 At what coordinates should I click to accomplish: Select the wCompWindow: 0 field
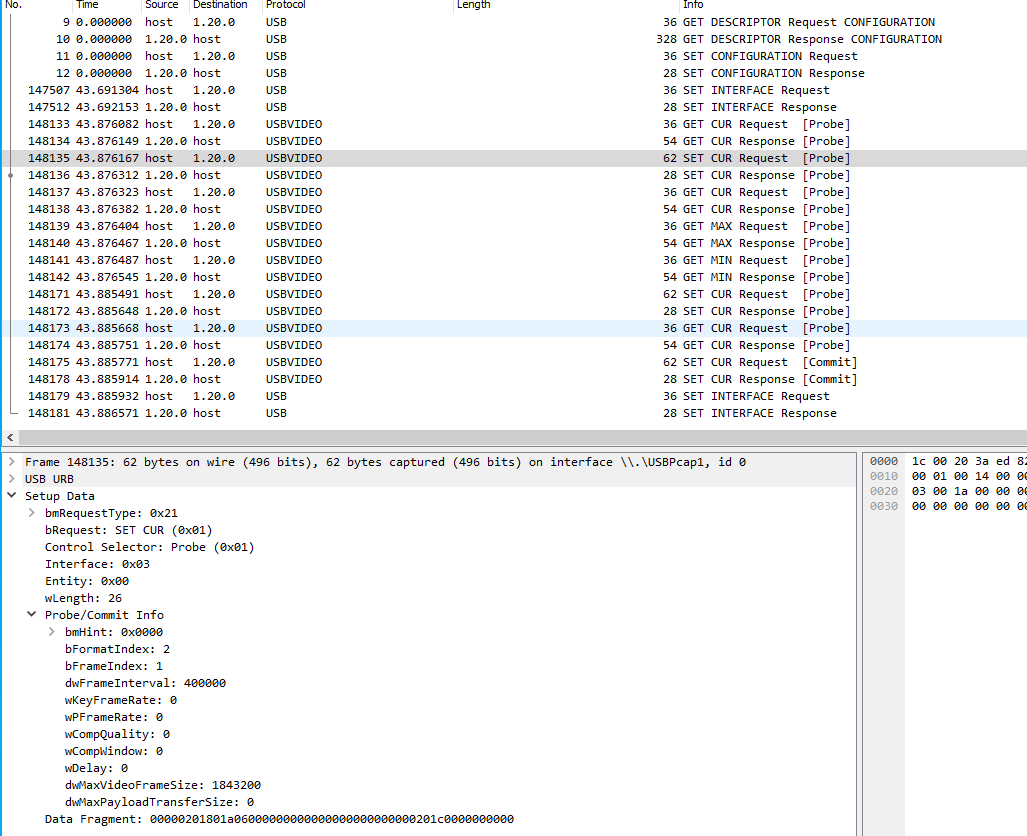coord(114,751)
